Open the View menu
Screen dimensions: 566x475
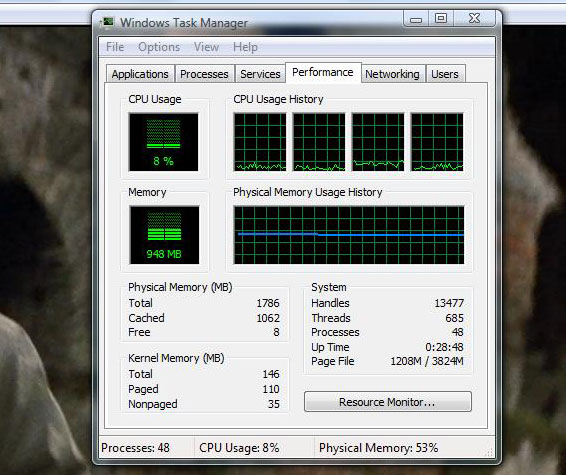pos(206,47)
